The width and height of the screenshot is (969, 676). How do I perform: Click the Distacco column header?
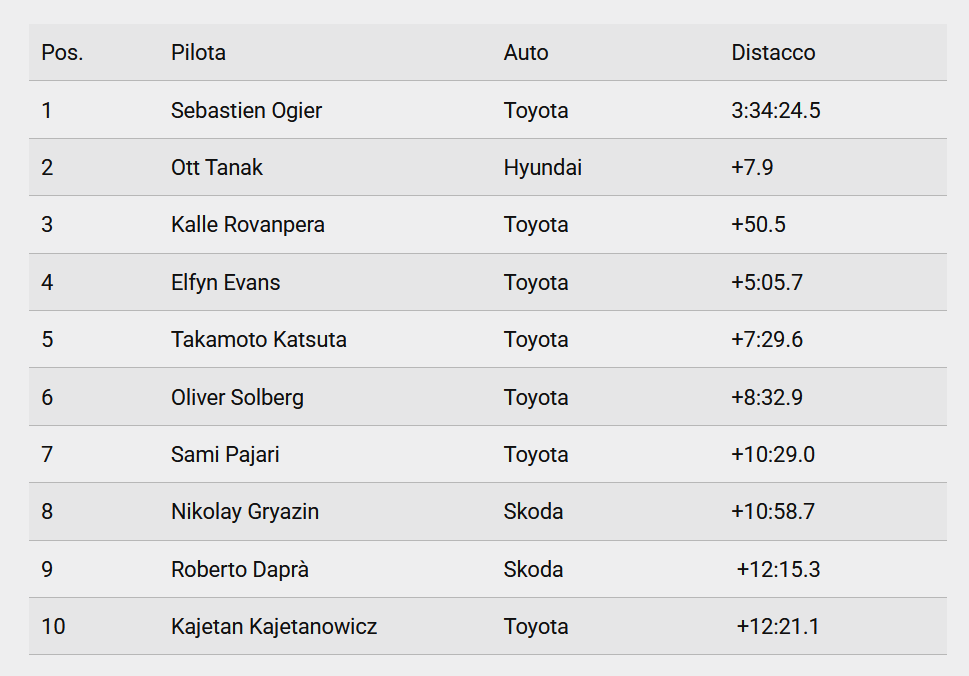[773, 53]
